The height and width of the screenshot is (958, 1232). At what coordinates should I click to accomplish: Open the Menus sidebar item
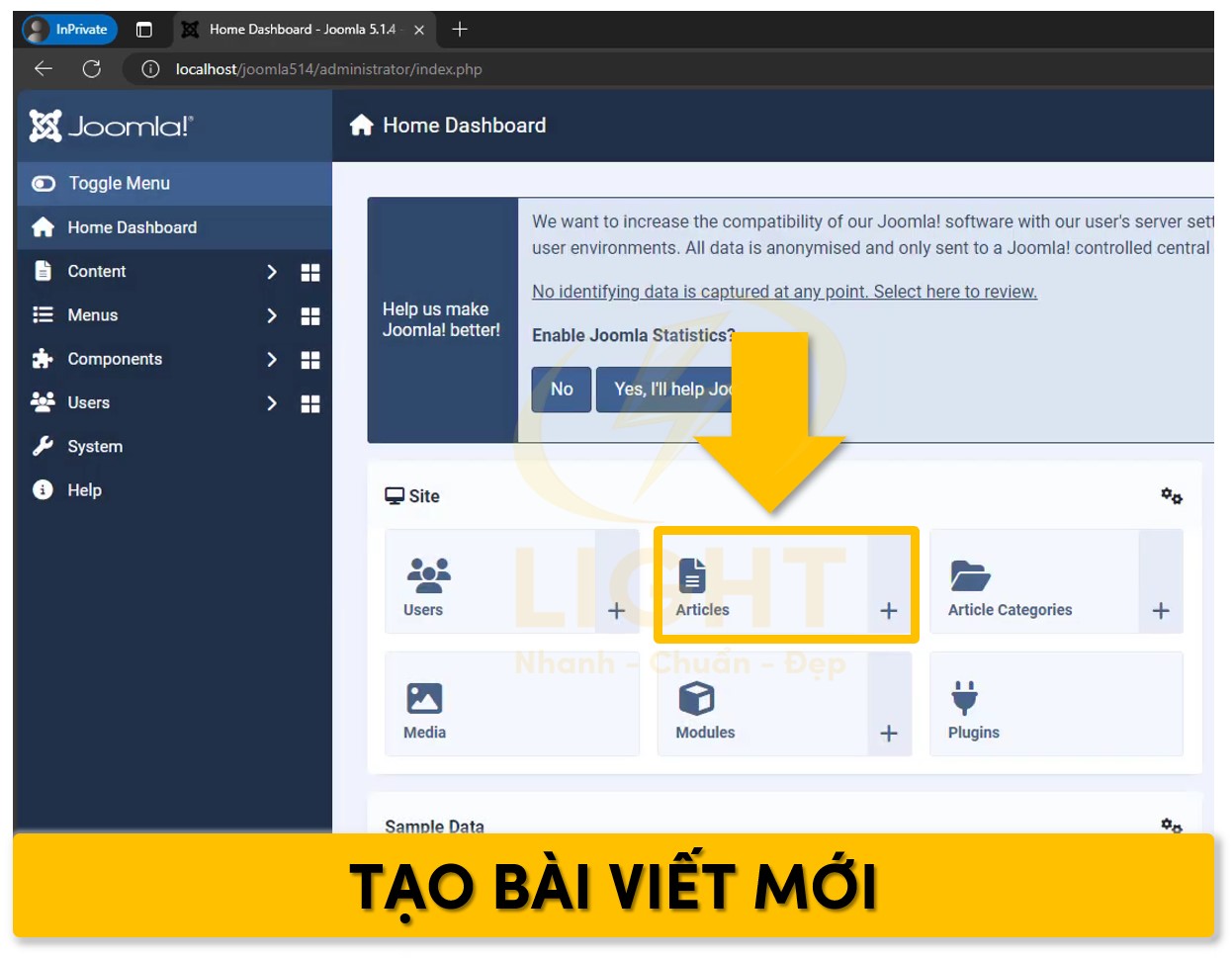coord(93,314)
